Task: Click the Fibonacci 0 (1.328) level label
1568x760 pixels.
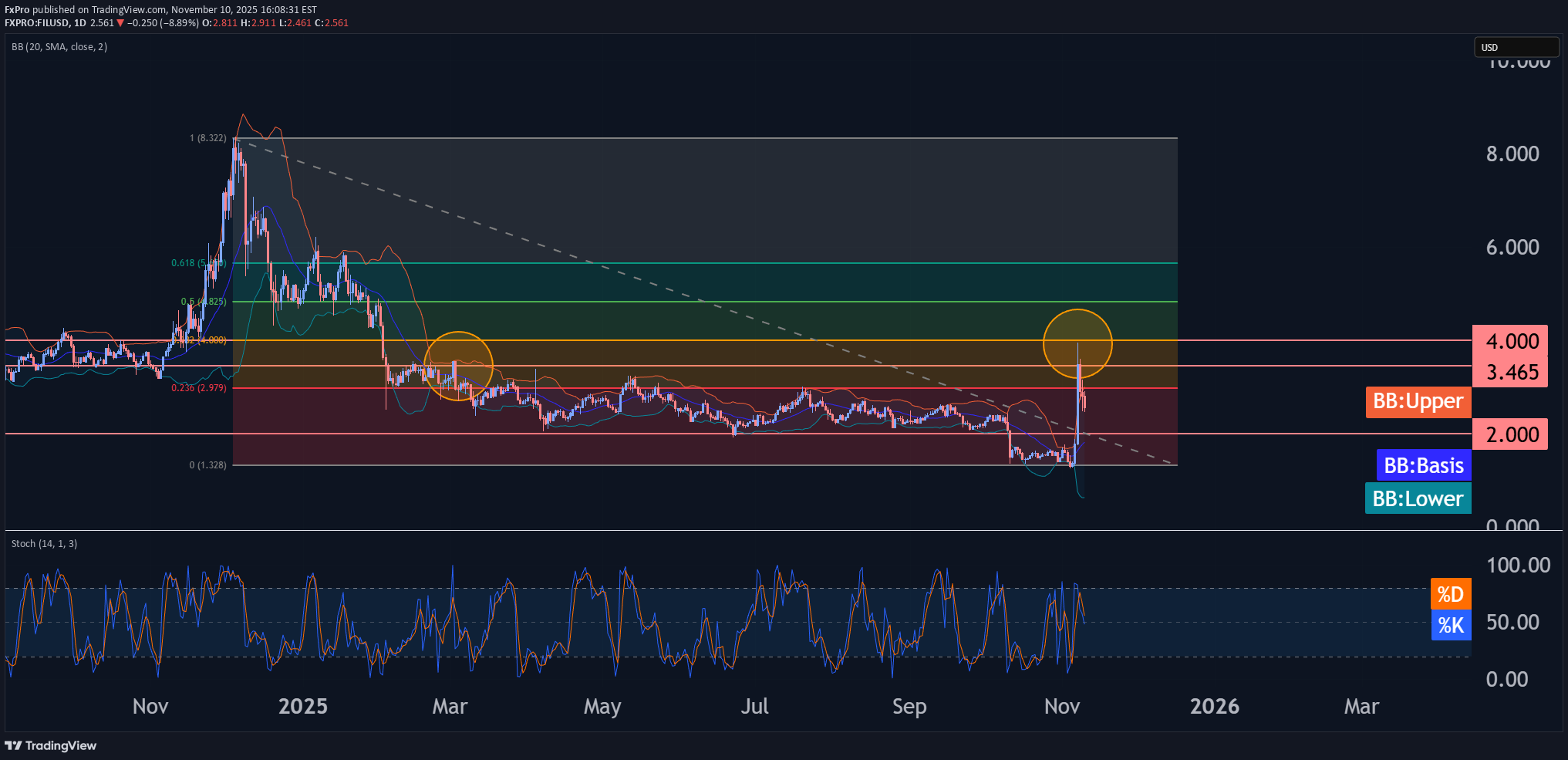Action: pos(208,465)
